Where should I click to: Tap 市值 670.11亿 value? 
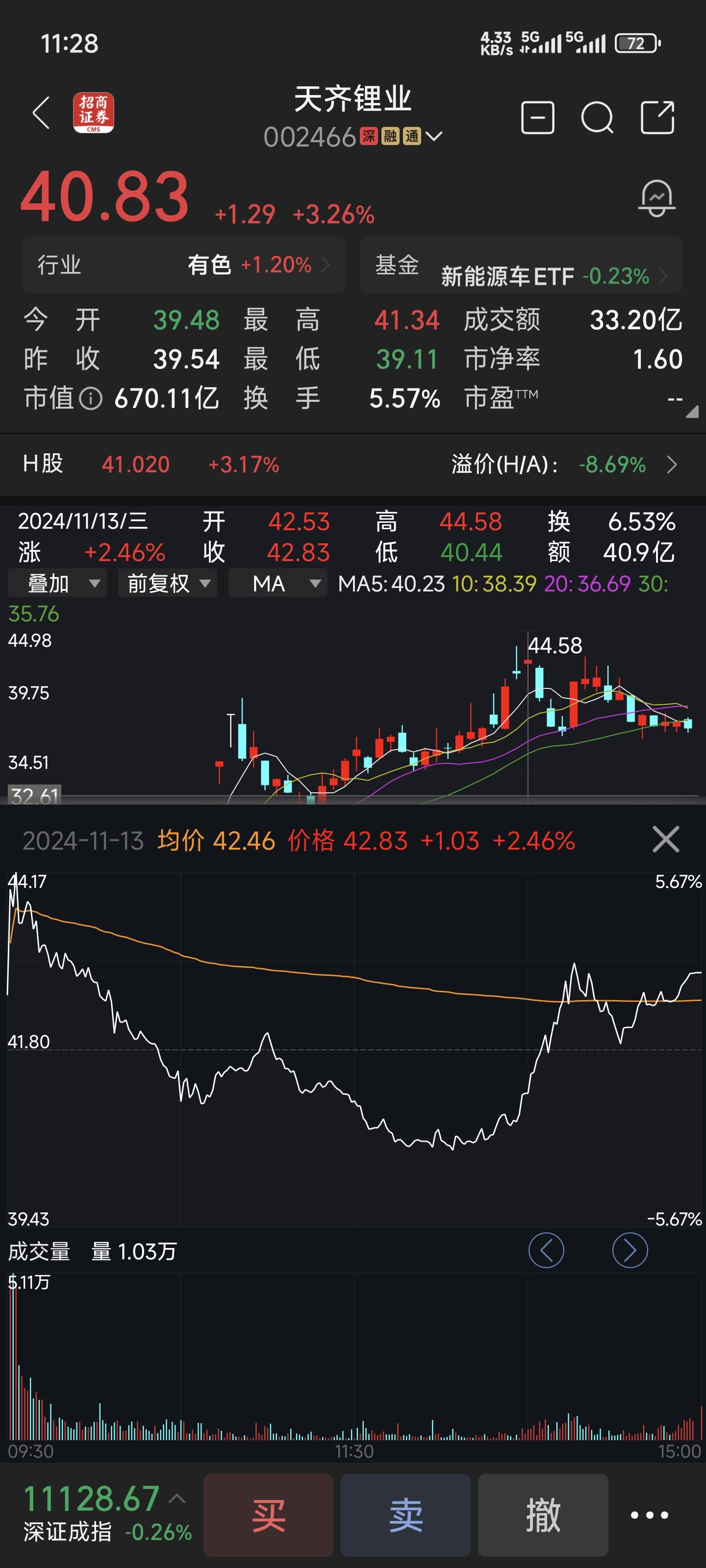pyautogui.click(x=166, y=399)
